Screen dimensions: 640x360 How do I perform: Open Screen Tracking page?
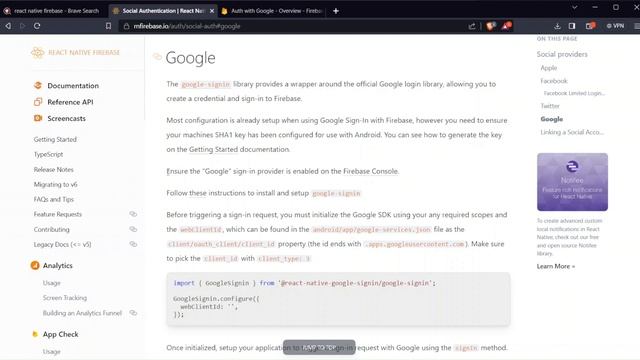65,298
